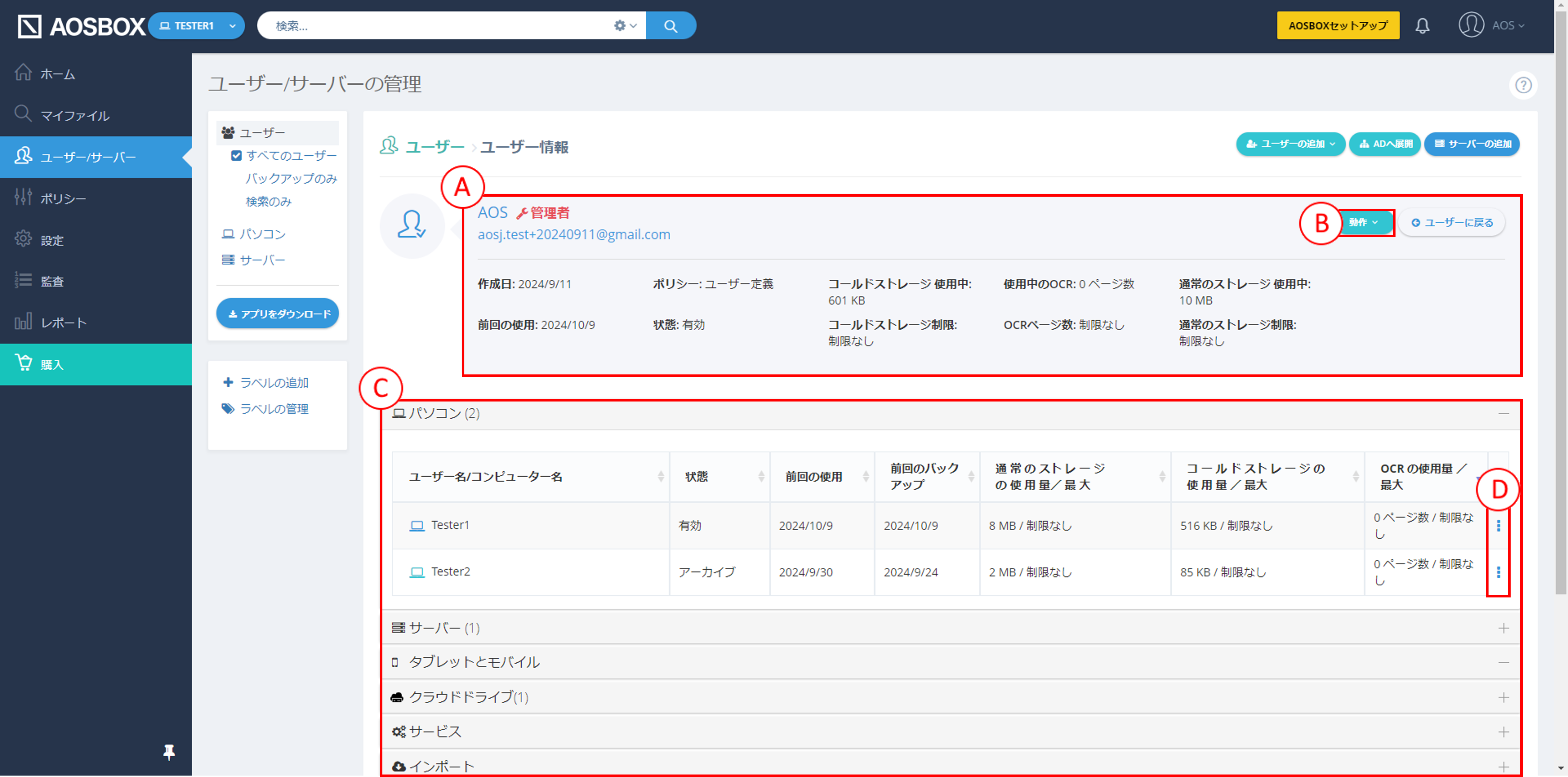Open レポート sidebar item
This screenshot has height=777, width=1568.
point(96,322)
